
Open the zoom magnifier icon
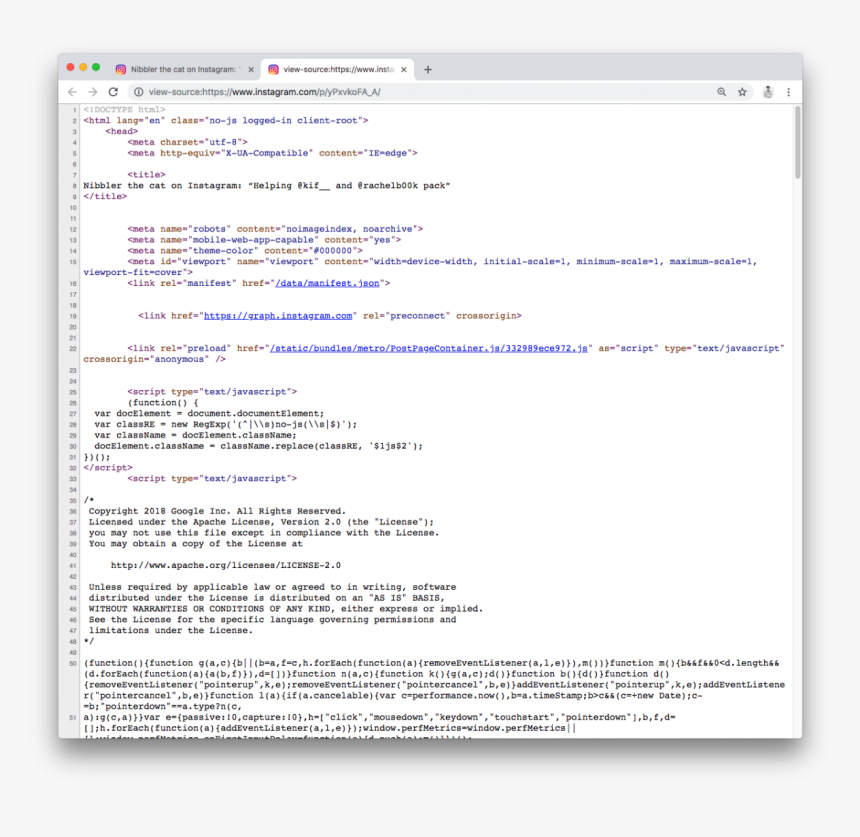coord(722,92)
